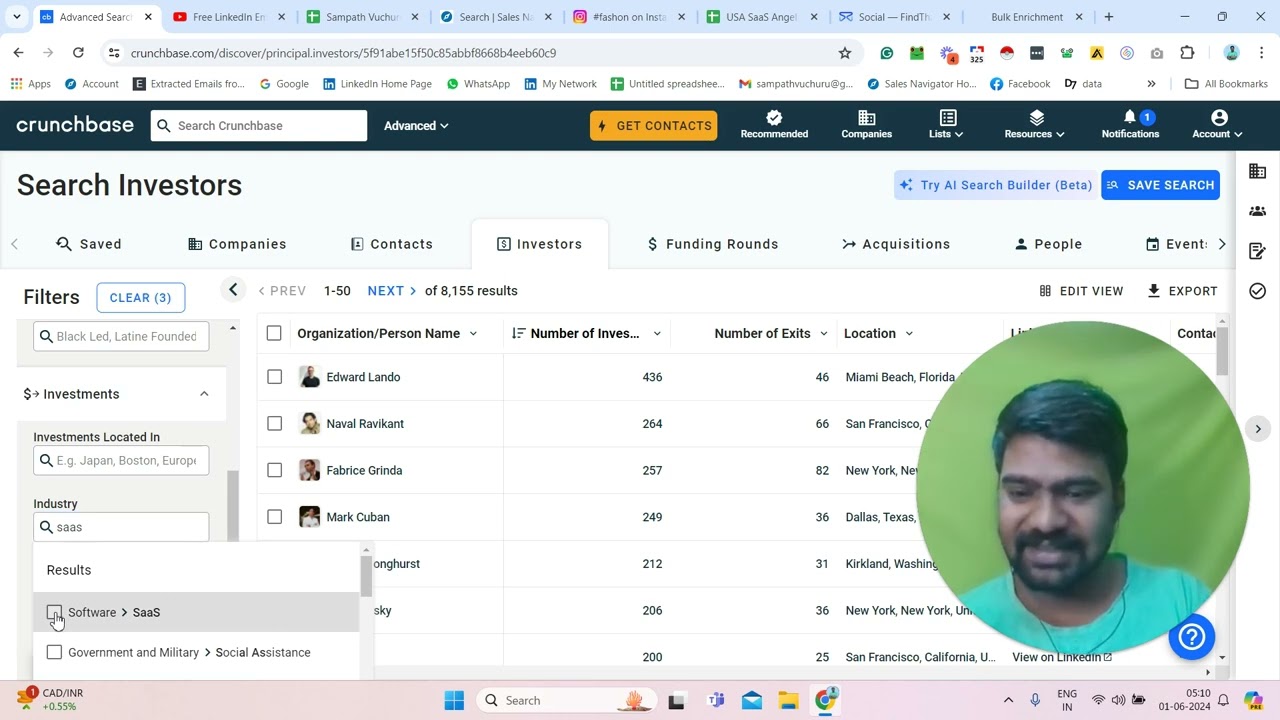Open the Companies nav icon
This screenshot has width=1280, height=720.
(x=866, y=125)
